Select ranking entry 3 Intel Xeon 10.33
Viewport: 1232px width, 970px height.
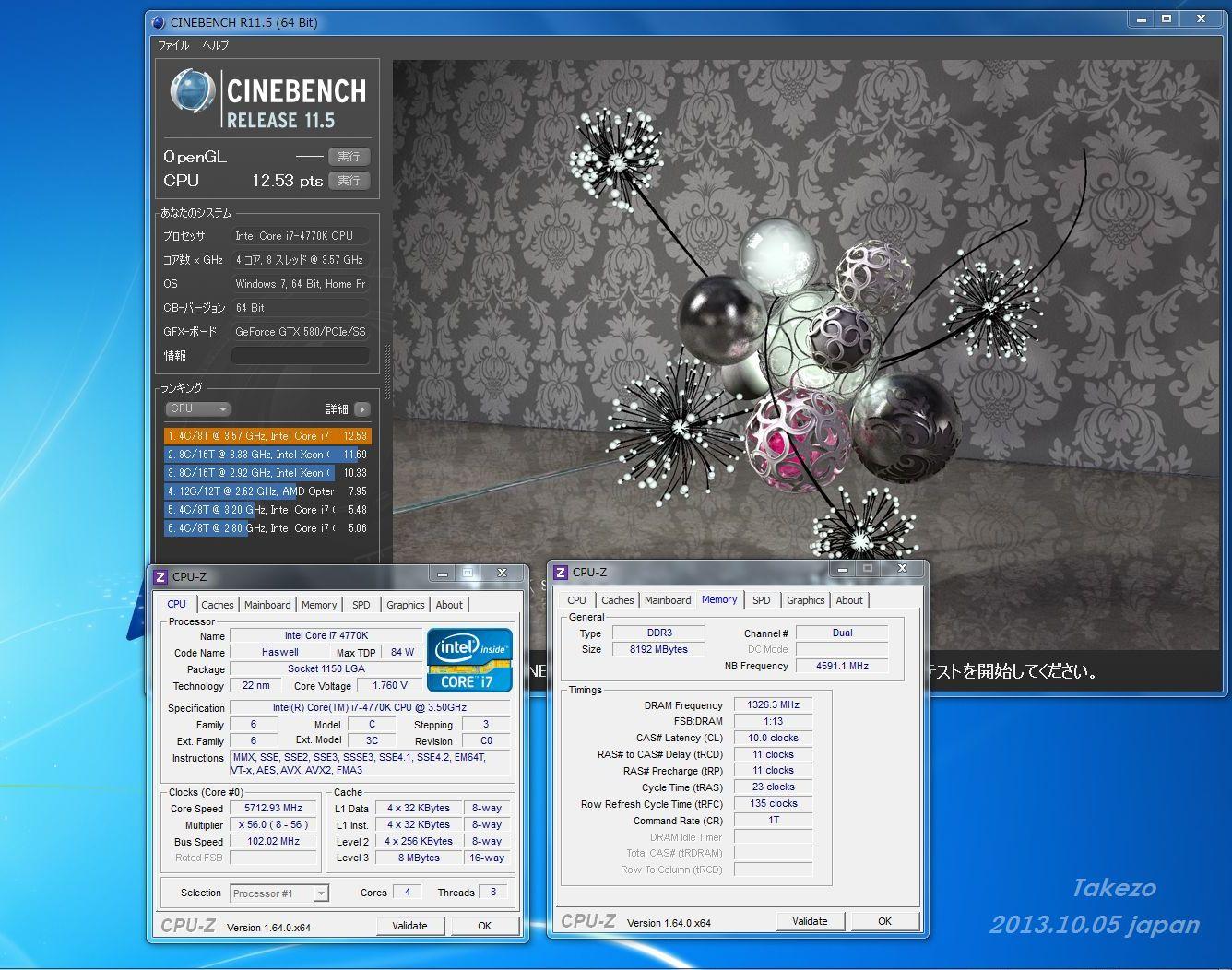(267, 473)
